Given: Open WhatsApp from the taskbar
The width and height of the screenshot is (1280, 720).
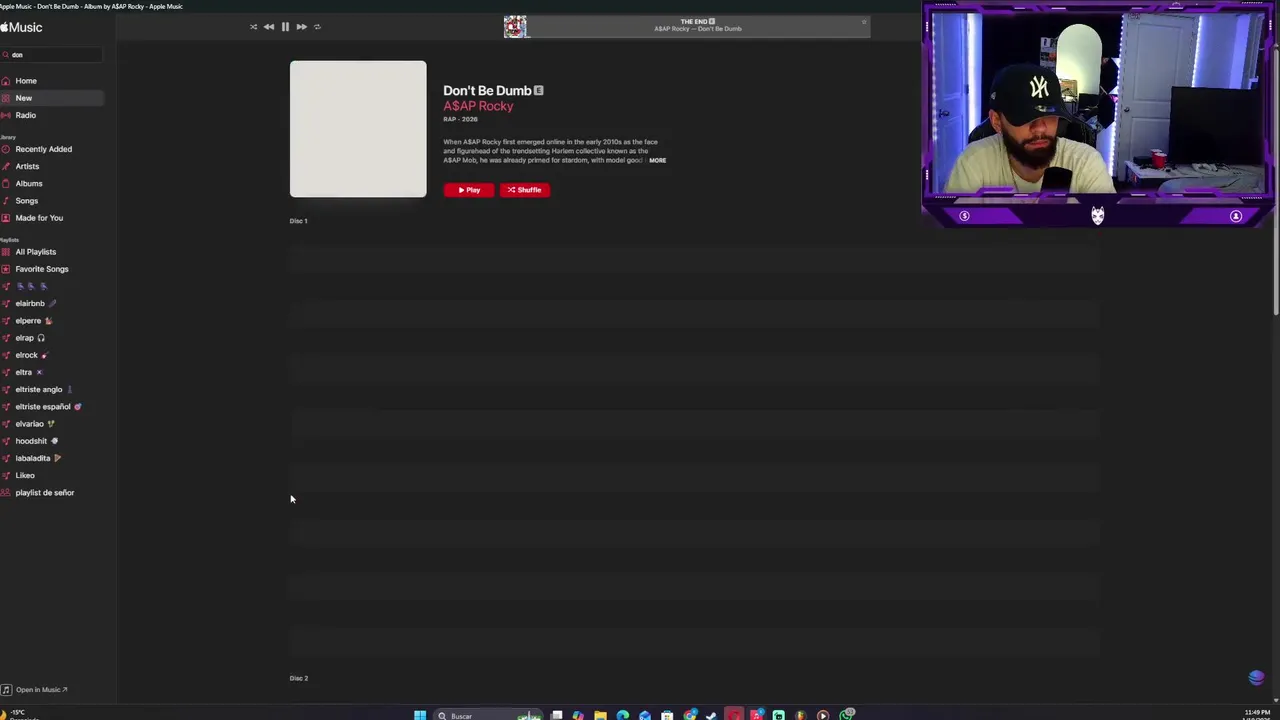Looking at the screenshot, I should coord(847,714).
